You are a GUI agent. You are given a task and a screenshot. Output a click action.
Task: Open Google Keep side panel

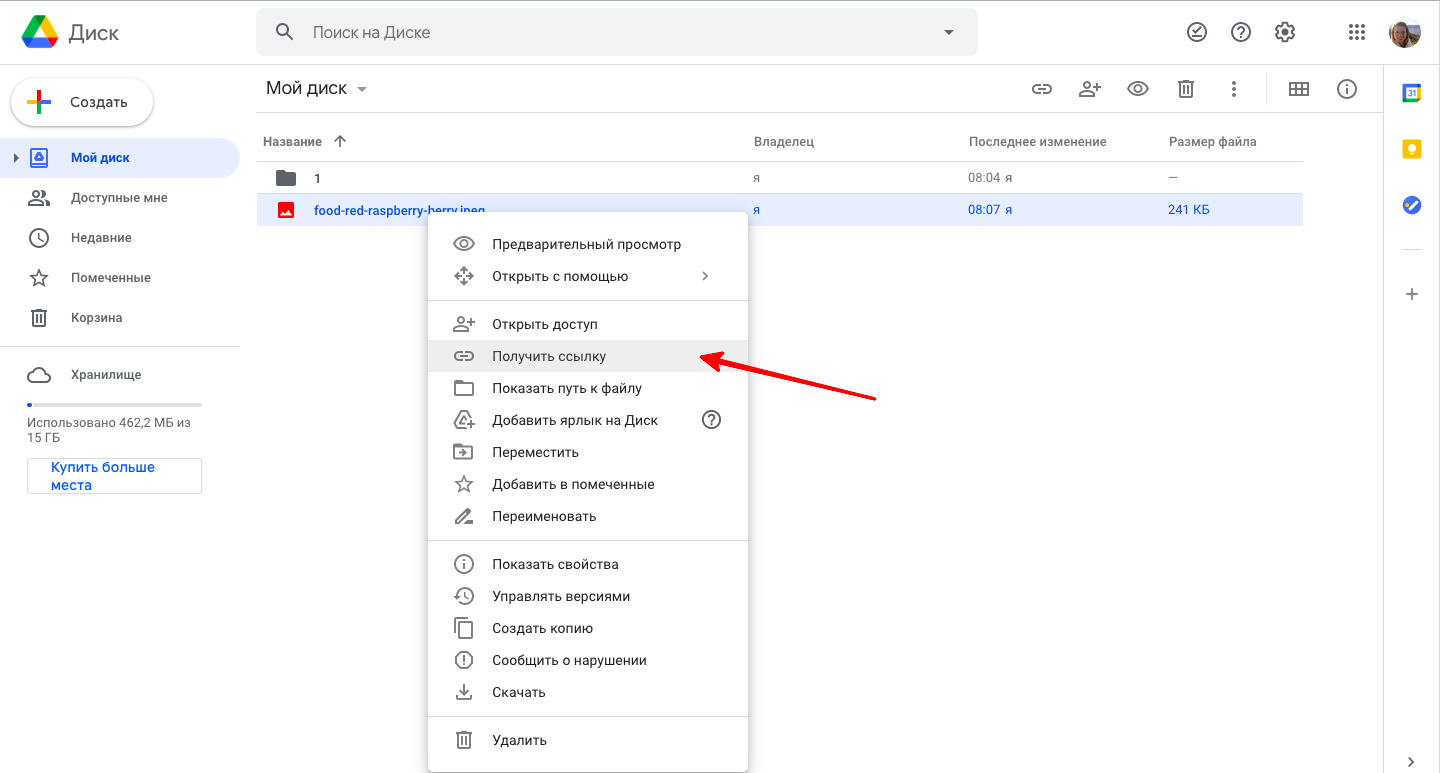pyautogui.click(x=1412, y=149)
